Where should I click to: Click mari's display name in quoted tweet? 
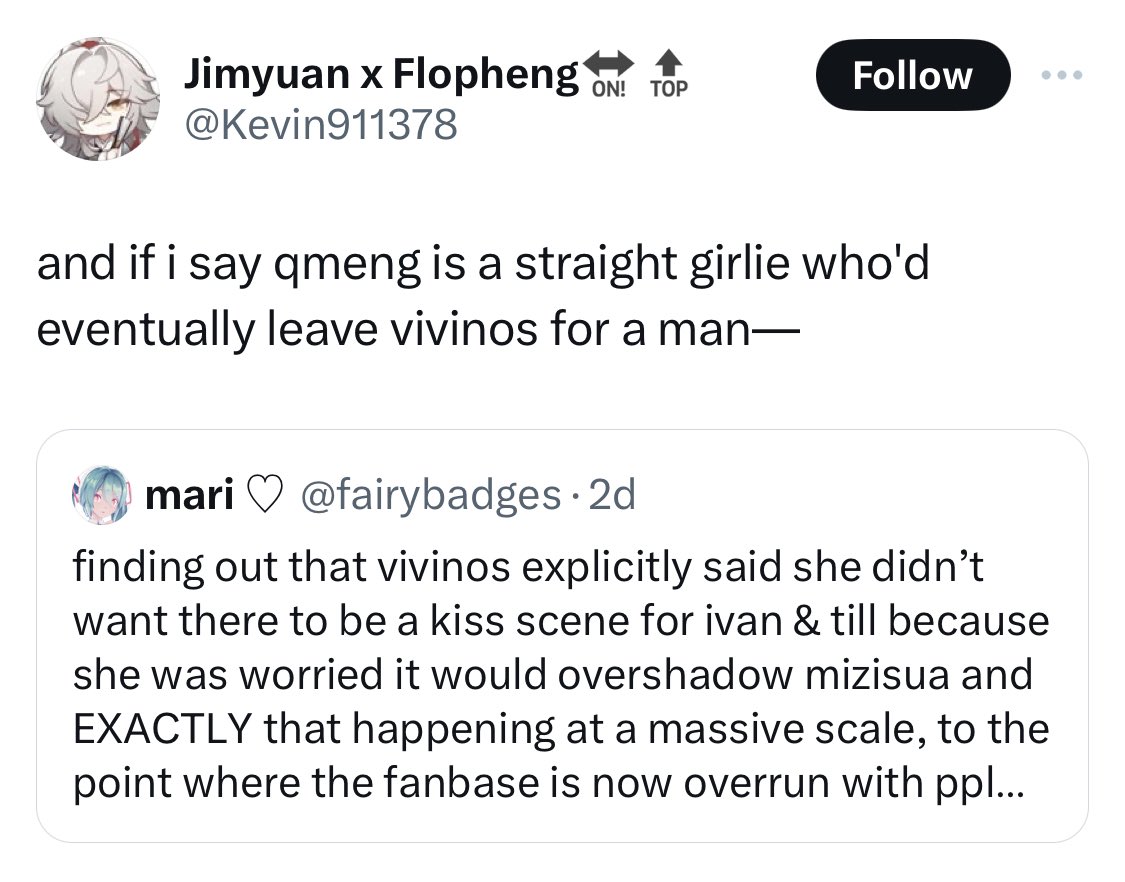tap(189, 494)
